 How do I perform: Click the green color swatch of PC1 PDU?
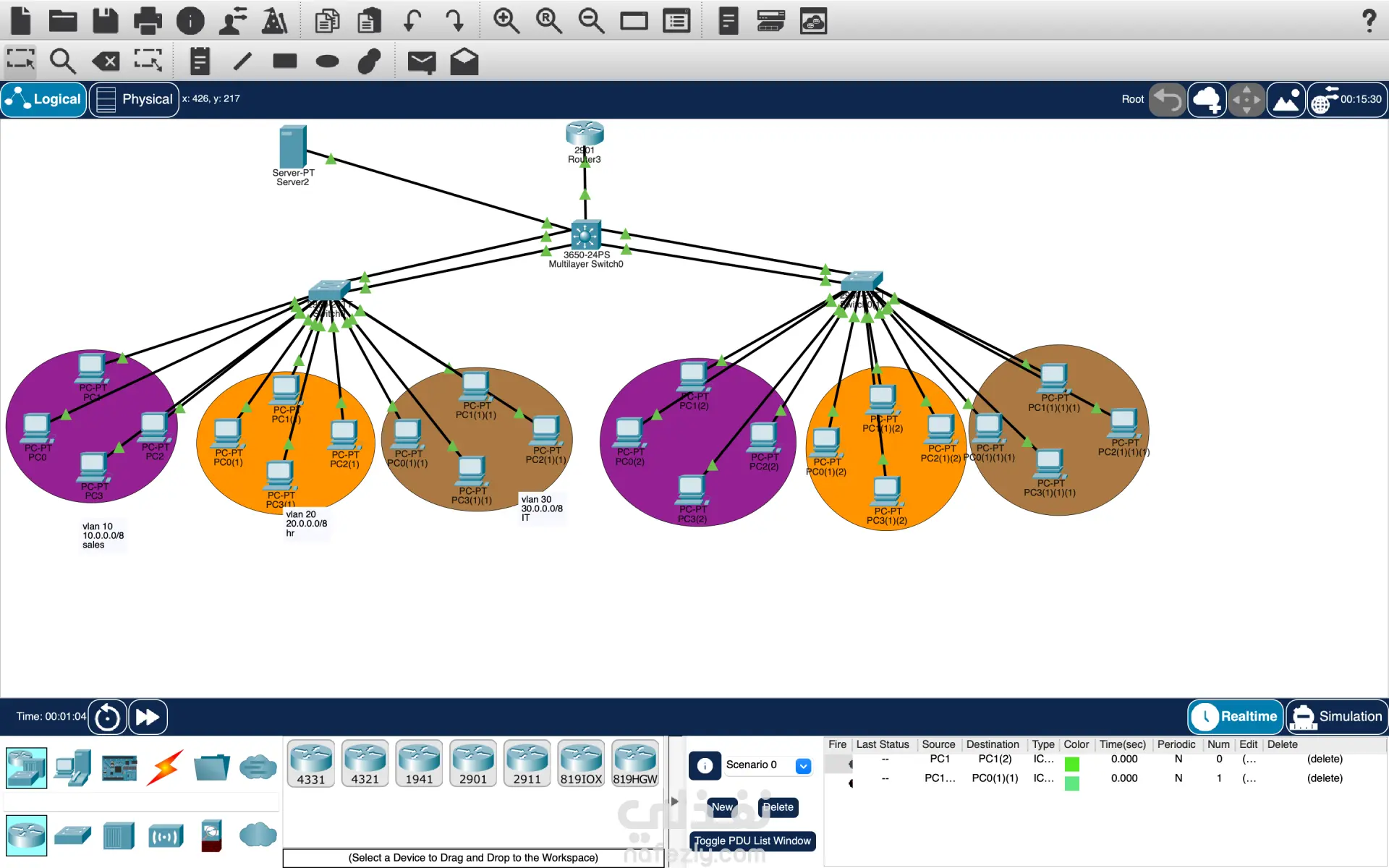pos(1072,763)
